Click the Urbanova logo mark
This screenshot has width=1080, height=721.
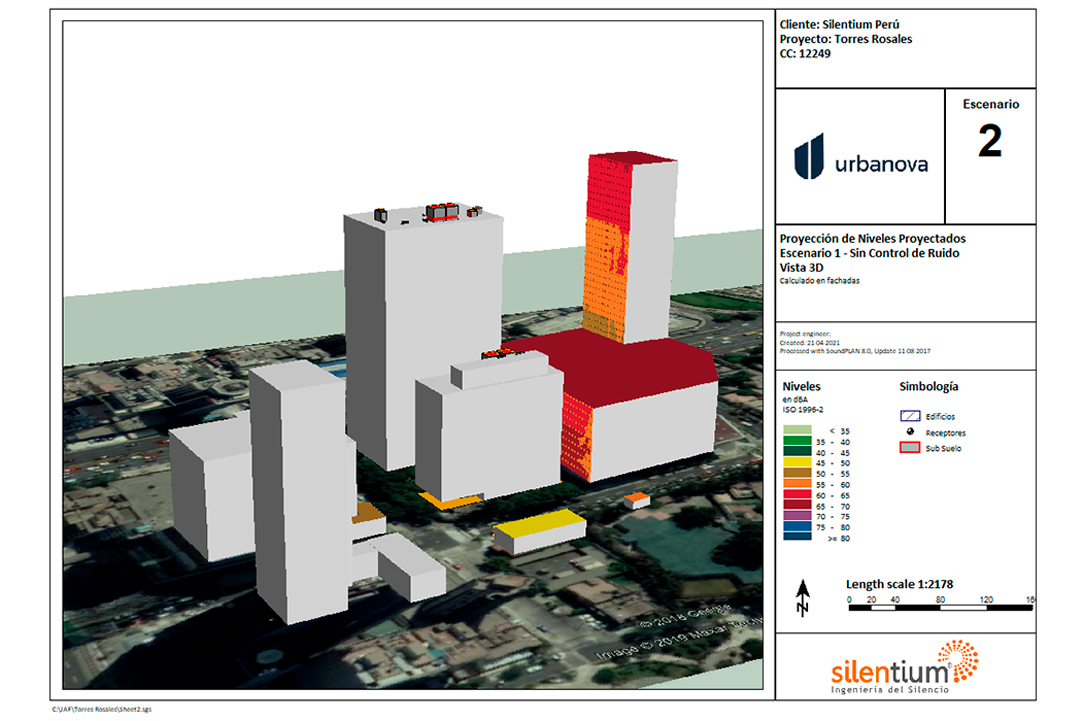[809, 156]
